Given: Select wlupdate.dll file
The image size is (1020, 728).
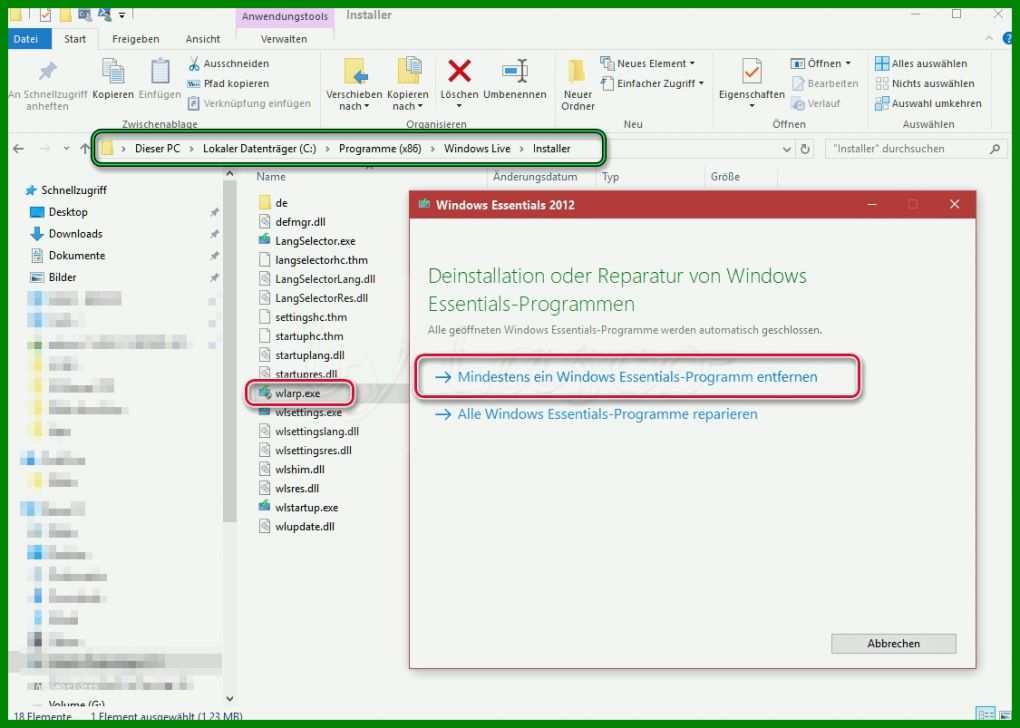Looking at the screenshot, I should click(x=297, y=527).
